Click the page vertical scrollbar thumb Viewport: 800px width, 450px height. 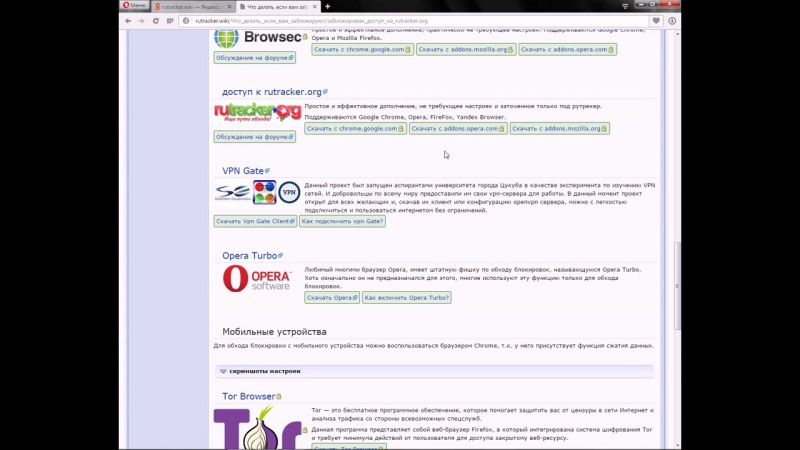[677, 286]
